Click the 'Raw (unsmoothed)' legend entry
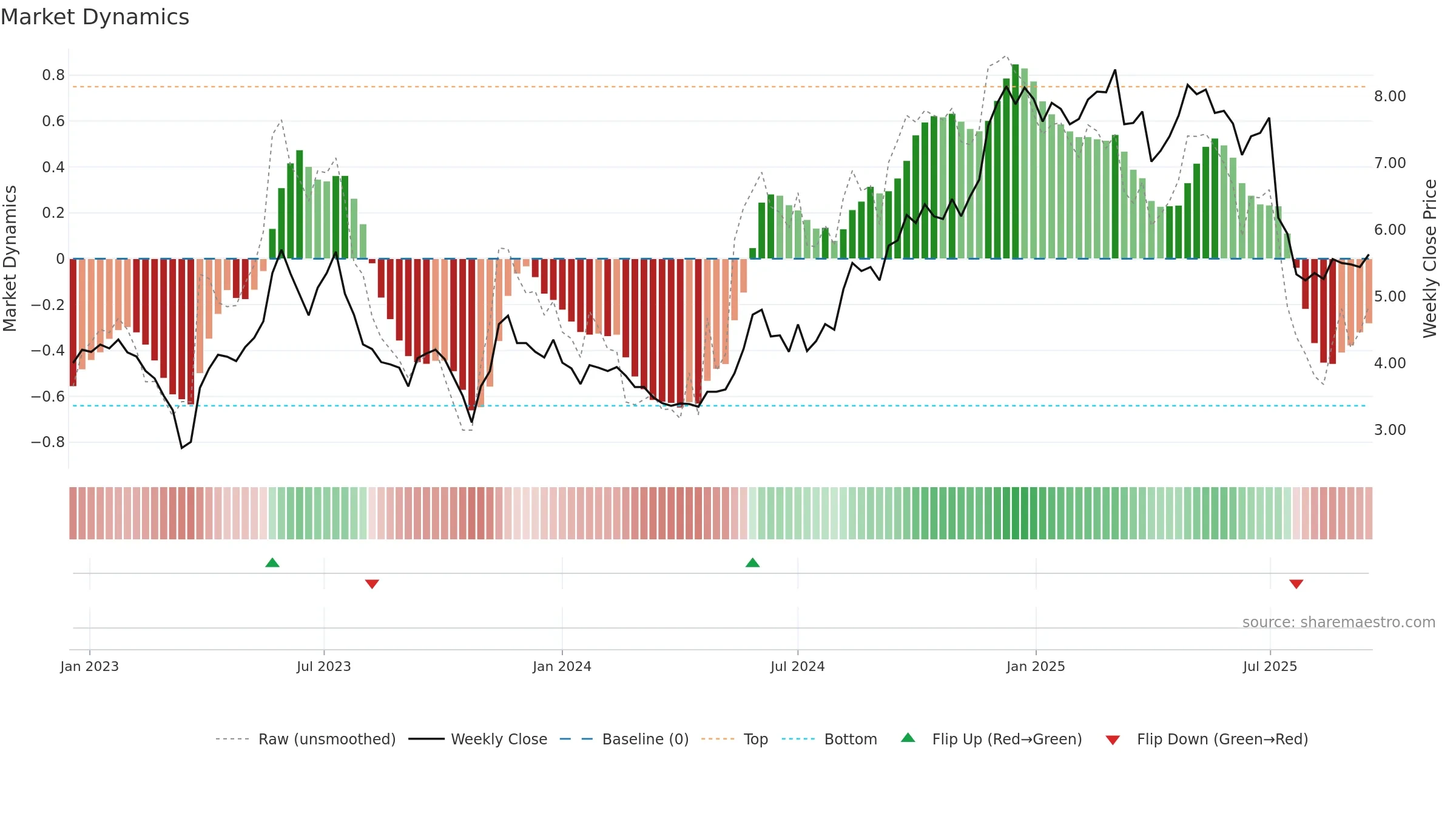 [306, 739]
